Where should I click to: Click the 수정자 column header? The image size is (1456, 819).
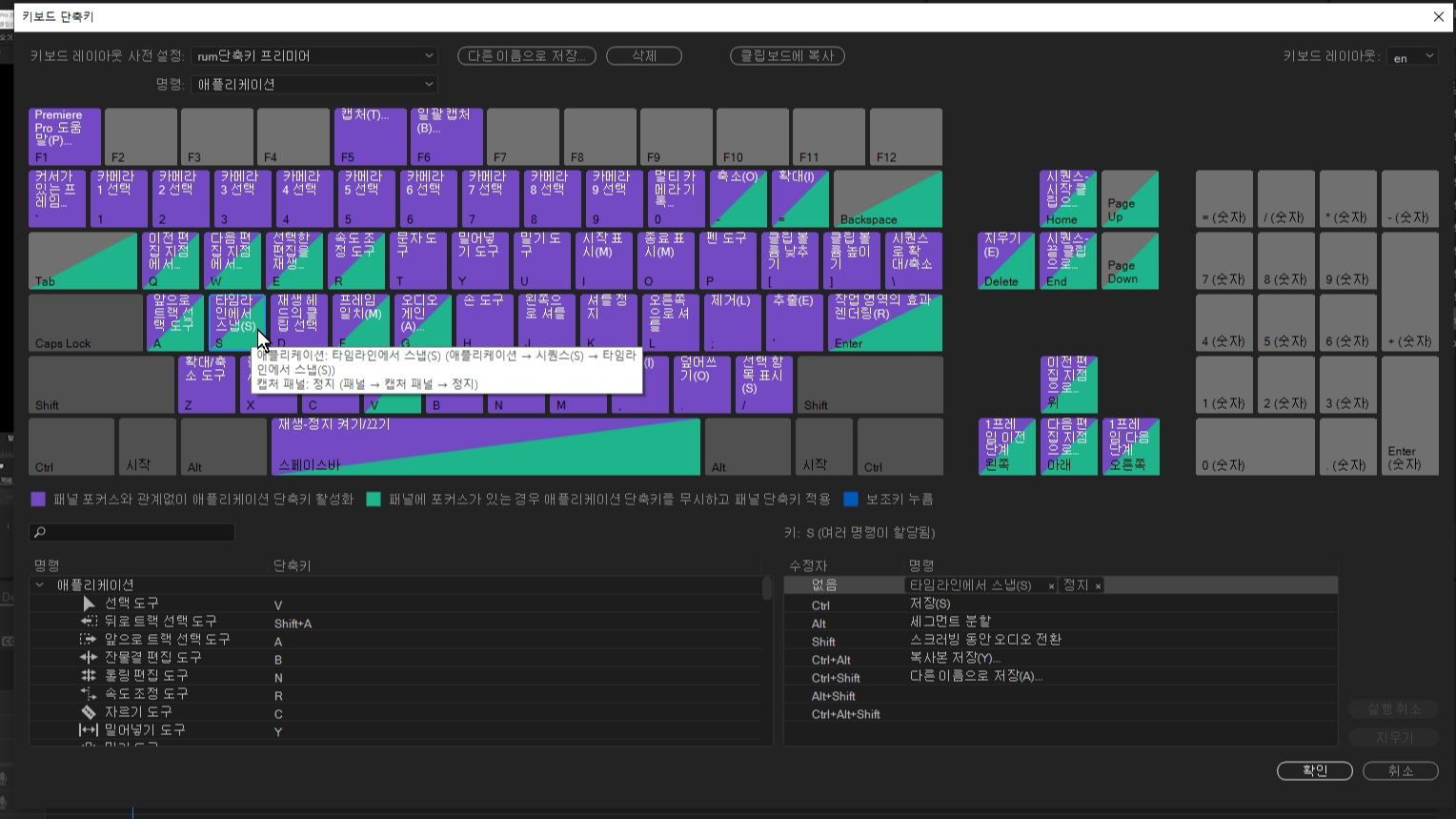(808, 565)
